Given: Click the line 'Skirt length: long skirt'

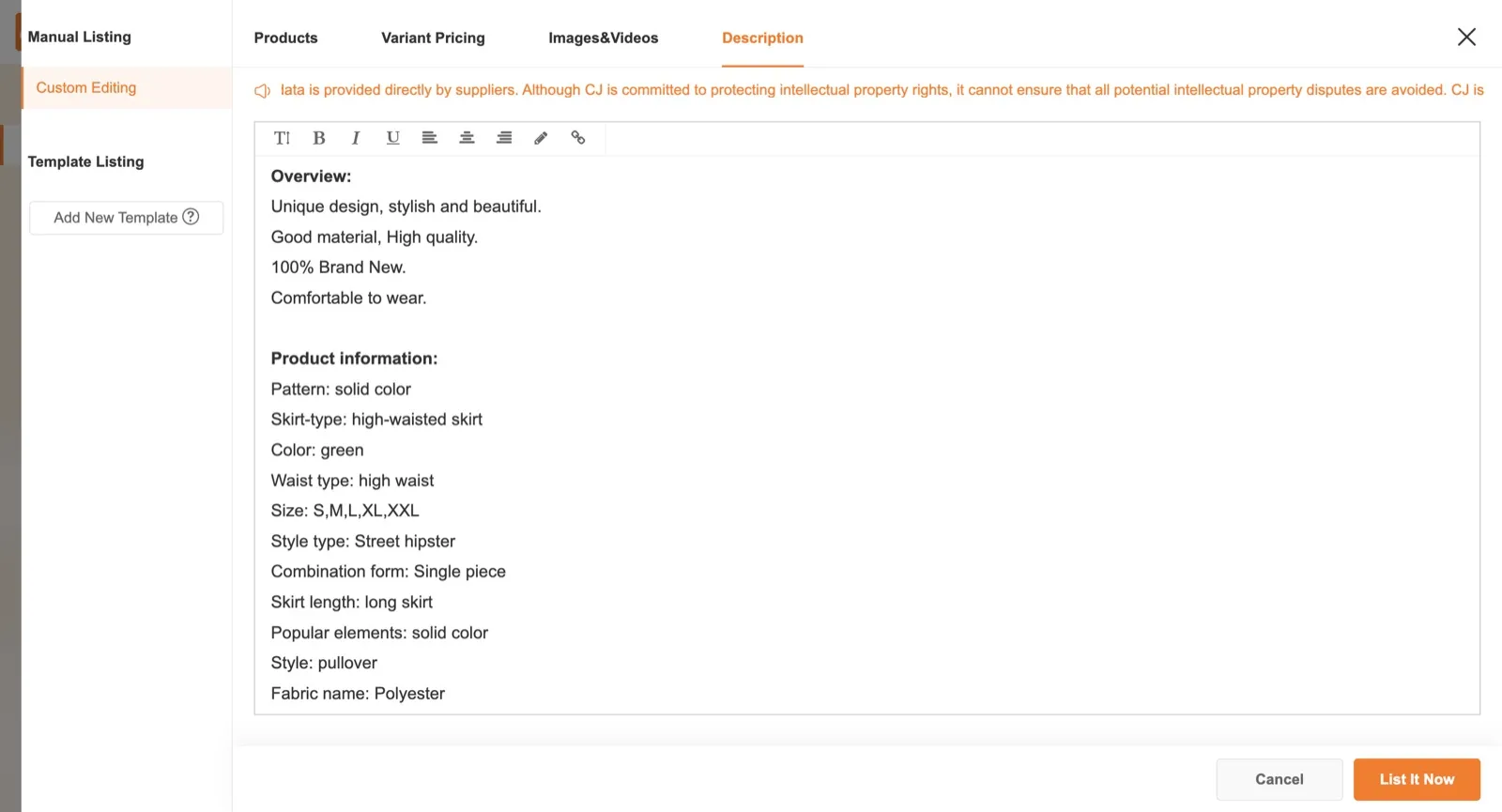Looking at the screenshot, I should click(351, 603).
